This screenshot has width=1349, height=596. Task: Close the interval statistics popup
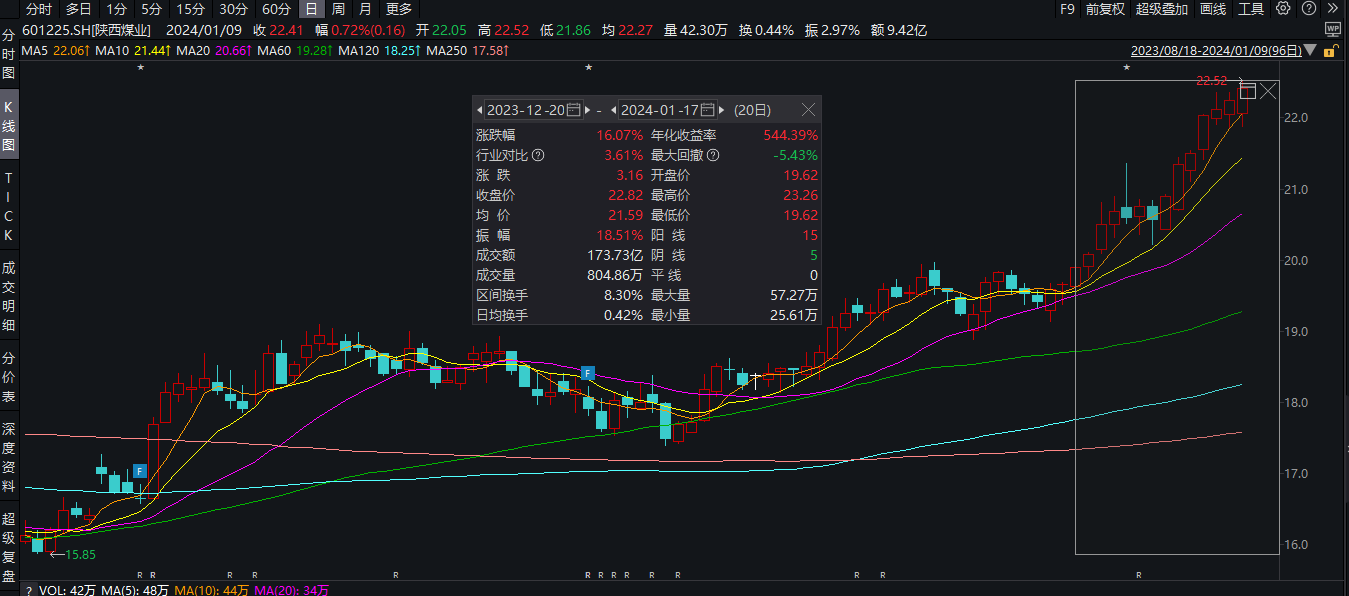click(x=808, y=110)
